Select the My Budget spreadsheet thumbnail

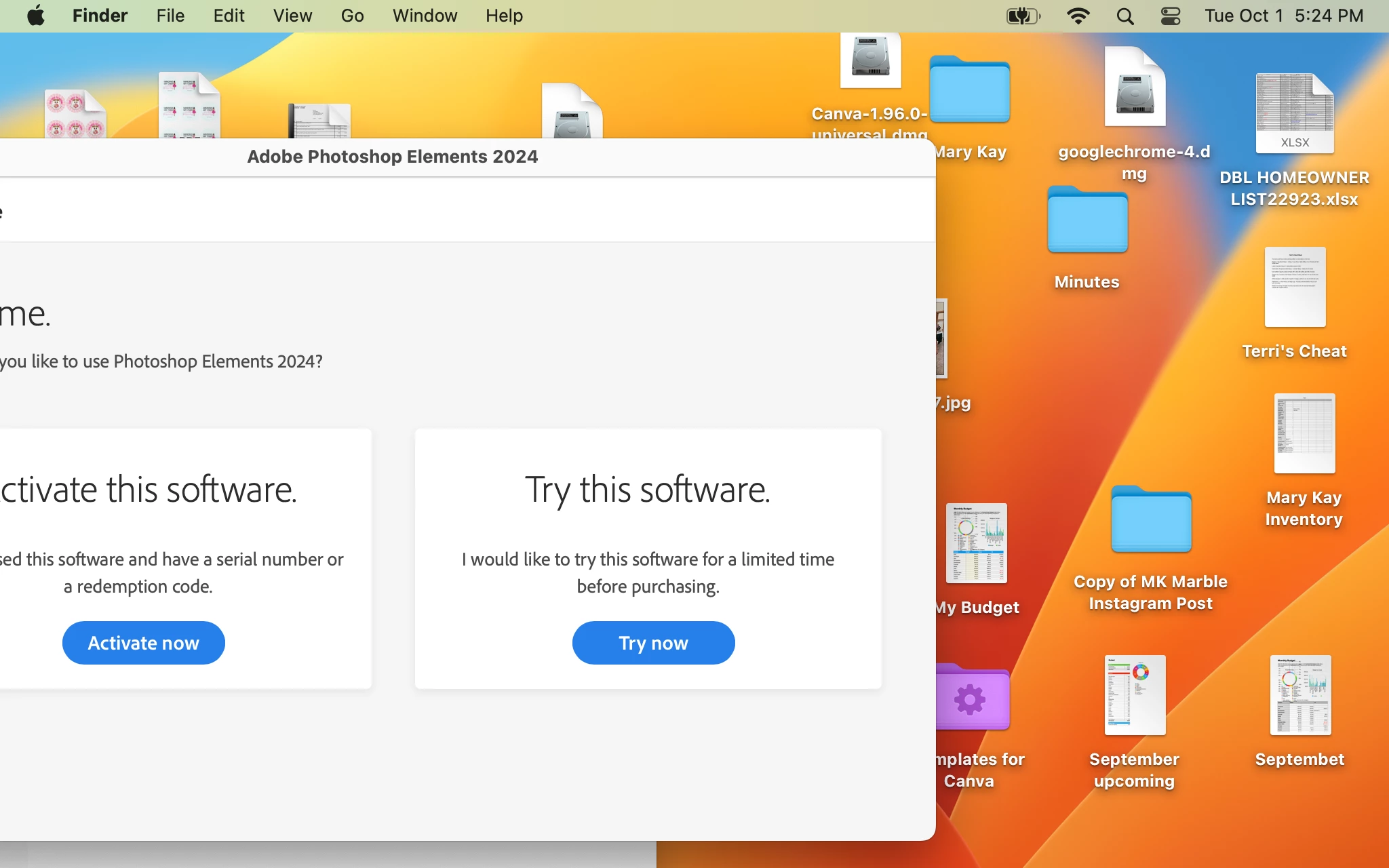tap(976, 543)
